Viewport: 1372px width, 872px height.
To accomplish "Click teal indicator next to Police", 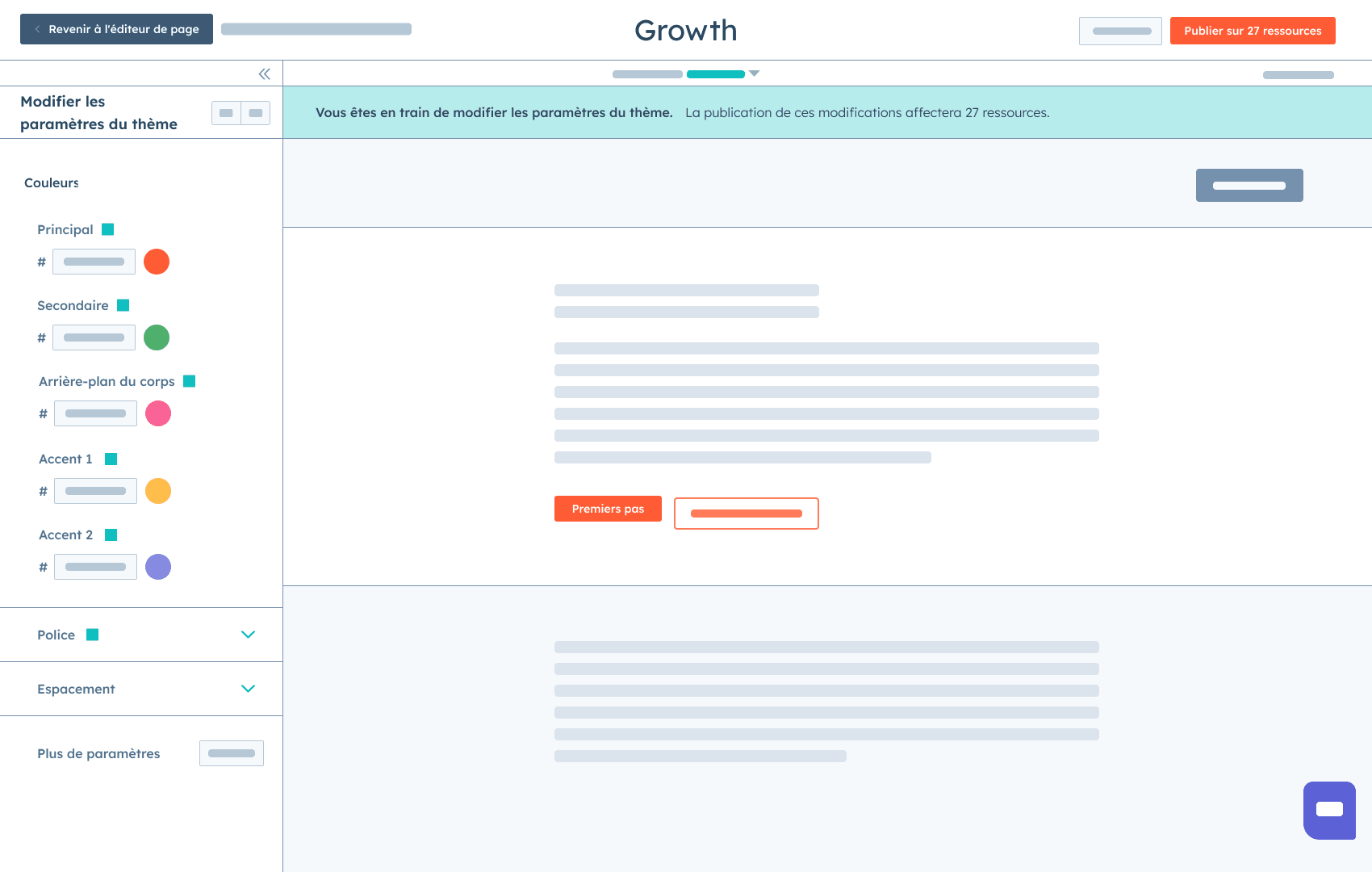I will pyautogui.click(x=93, y=635).
